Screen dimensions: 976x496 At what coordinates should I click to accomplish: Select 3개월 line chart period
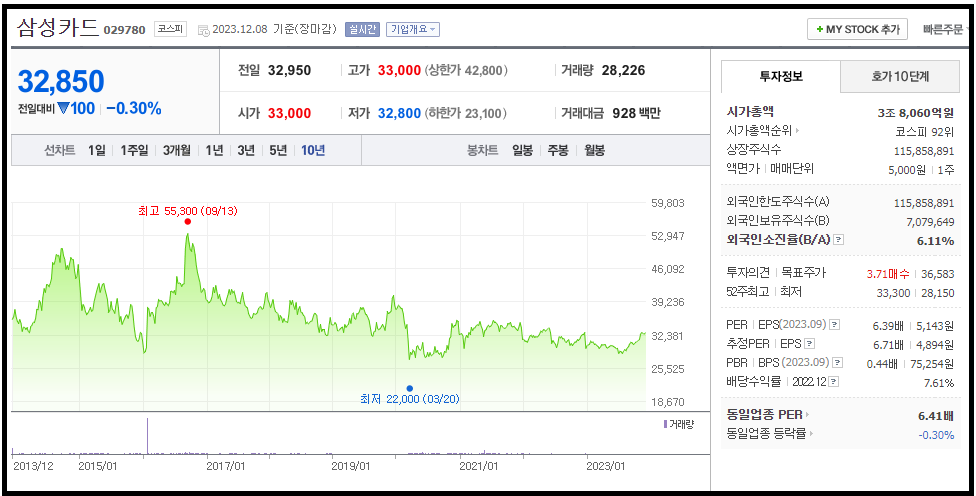(x=177, y=150)
